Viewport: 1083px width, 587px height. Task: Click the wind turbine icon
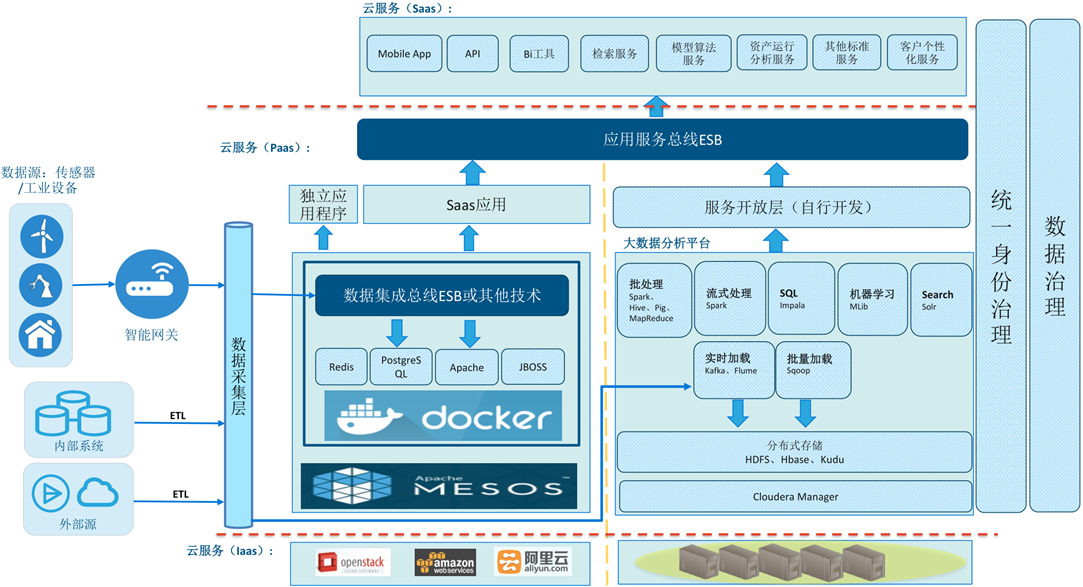pyautogui.click(x=41, y=236)
